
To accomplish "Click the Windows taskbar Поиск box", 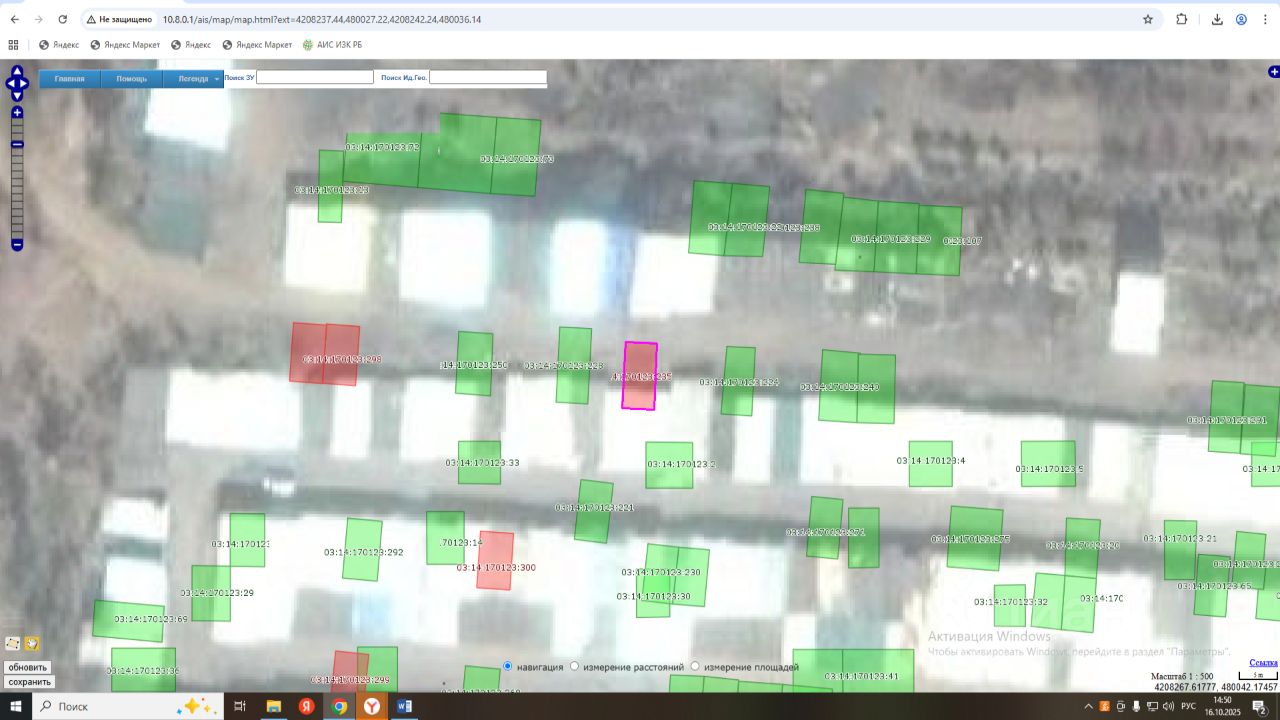I will (x=128, y=706).
